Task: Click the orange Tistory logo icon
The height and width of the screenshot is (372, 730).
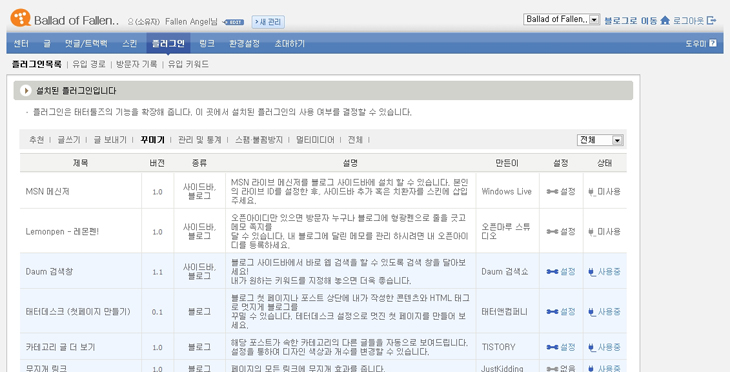Action: (20, 18)
